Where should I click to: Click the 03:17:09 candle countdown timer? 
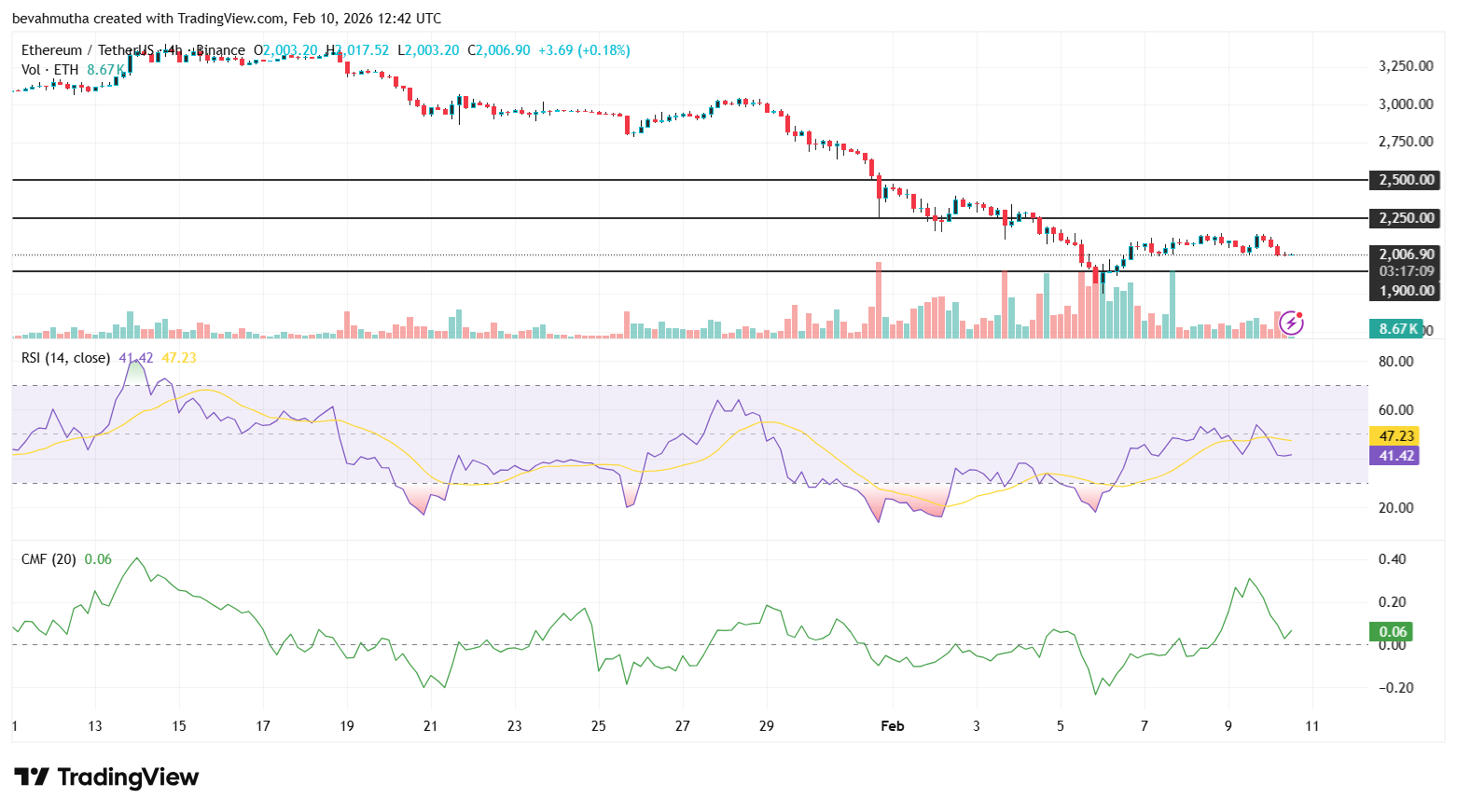point(1406,270)
